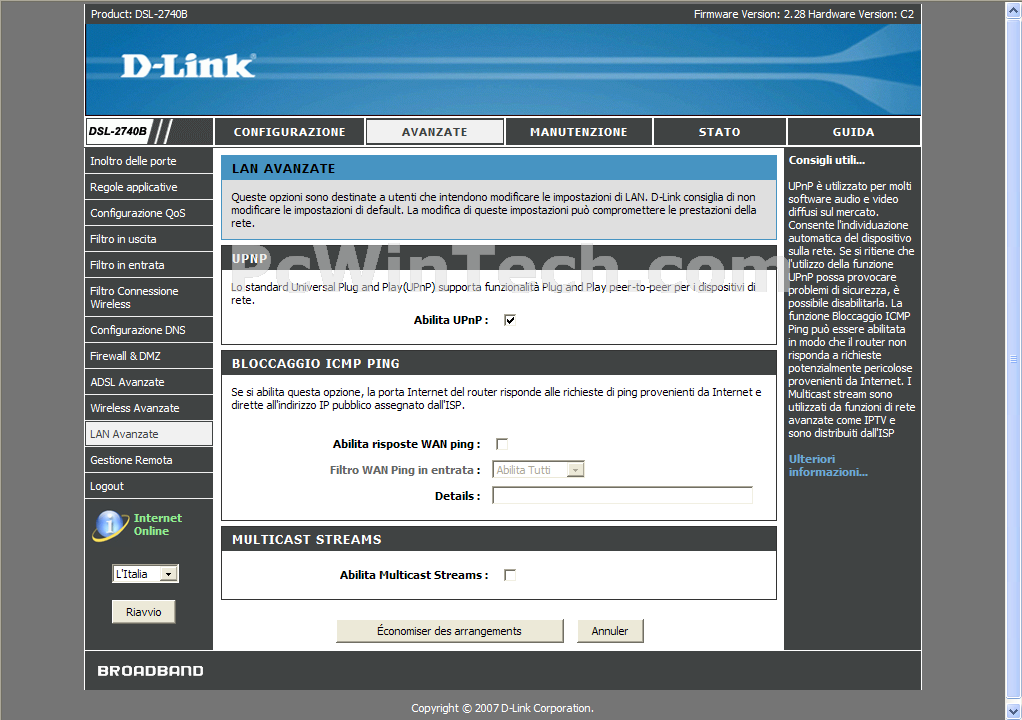Click the vertical scrollbar thumb grip

(x=1014, y=359)
